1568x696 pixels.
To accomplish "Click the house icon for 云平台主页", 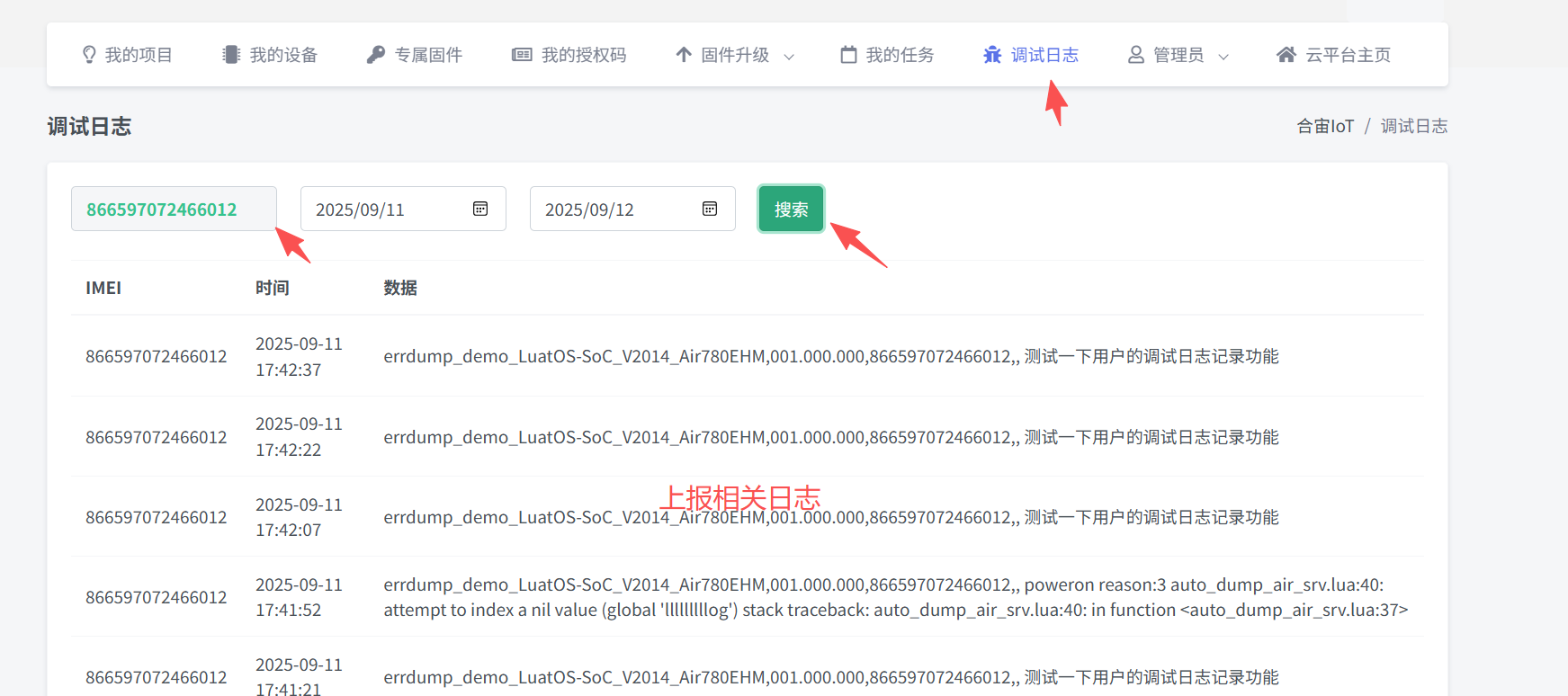I will (x=1286, y=55).
